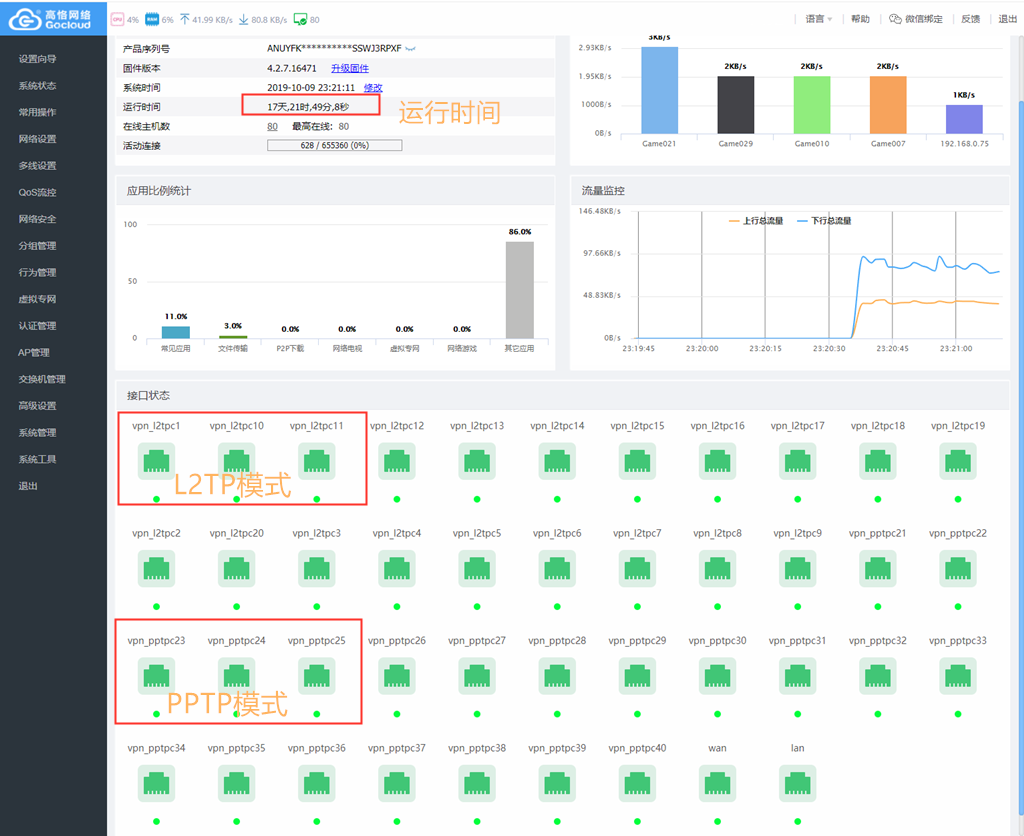Screen dimensions: 1024x836
Task: Click the online hosts count 80 link
Action: pyautogui.click(x=272, y=127)
